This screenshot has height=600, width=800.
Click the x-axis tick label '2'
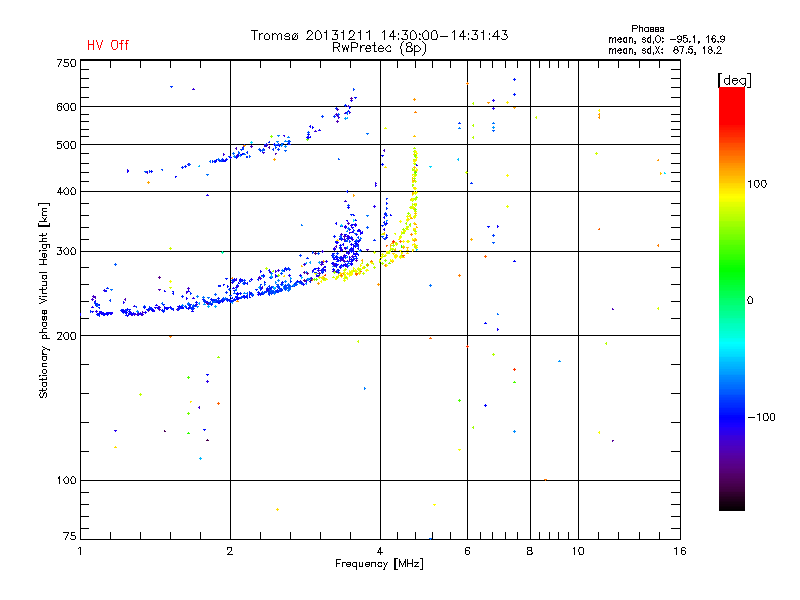(230, 551)
